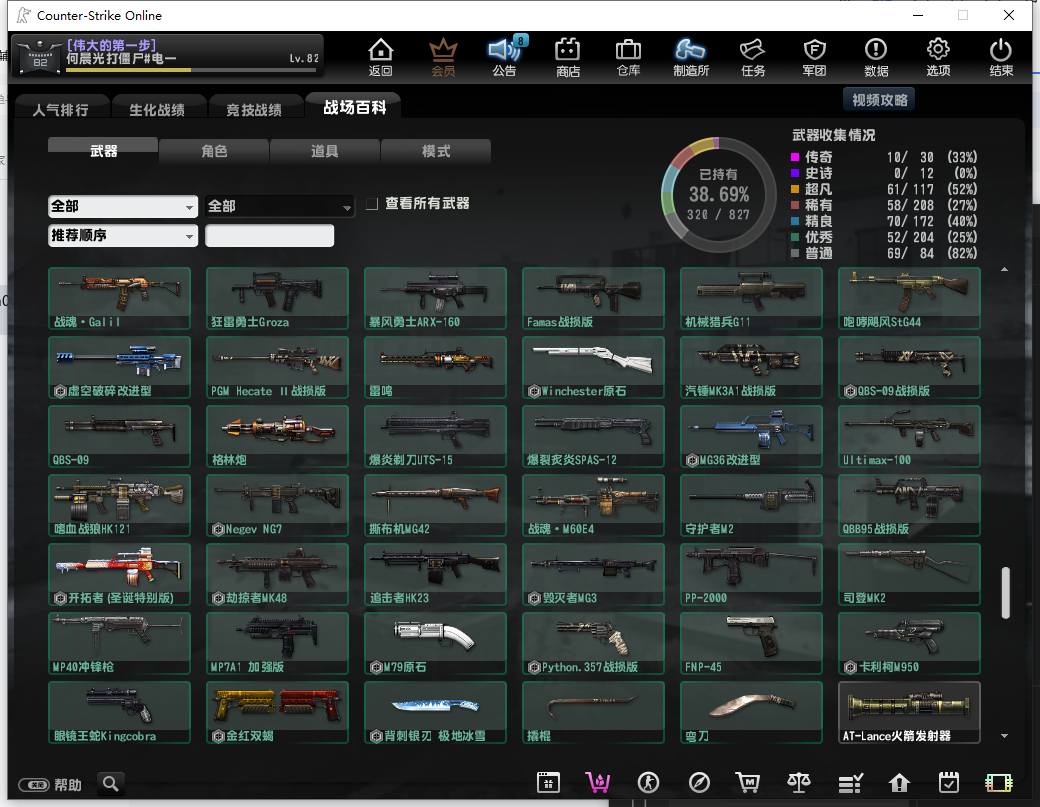Check the 查看所有武器 checkbox
Image resolution: width=1040 pixels, height=807 pixels.
pyautogui.click(x=372, y=204)
